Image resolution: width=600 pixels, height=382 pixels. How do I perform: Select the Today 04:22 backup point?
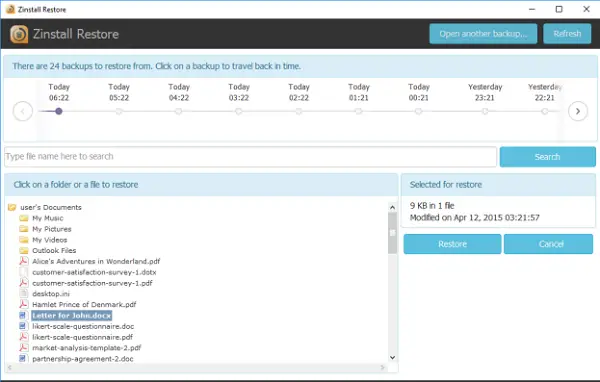179,111
